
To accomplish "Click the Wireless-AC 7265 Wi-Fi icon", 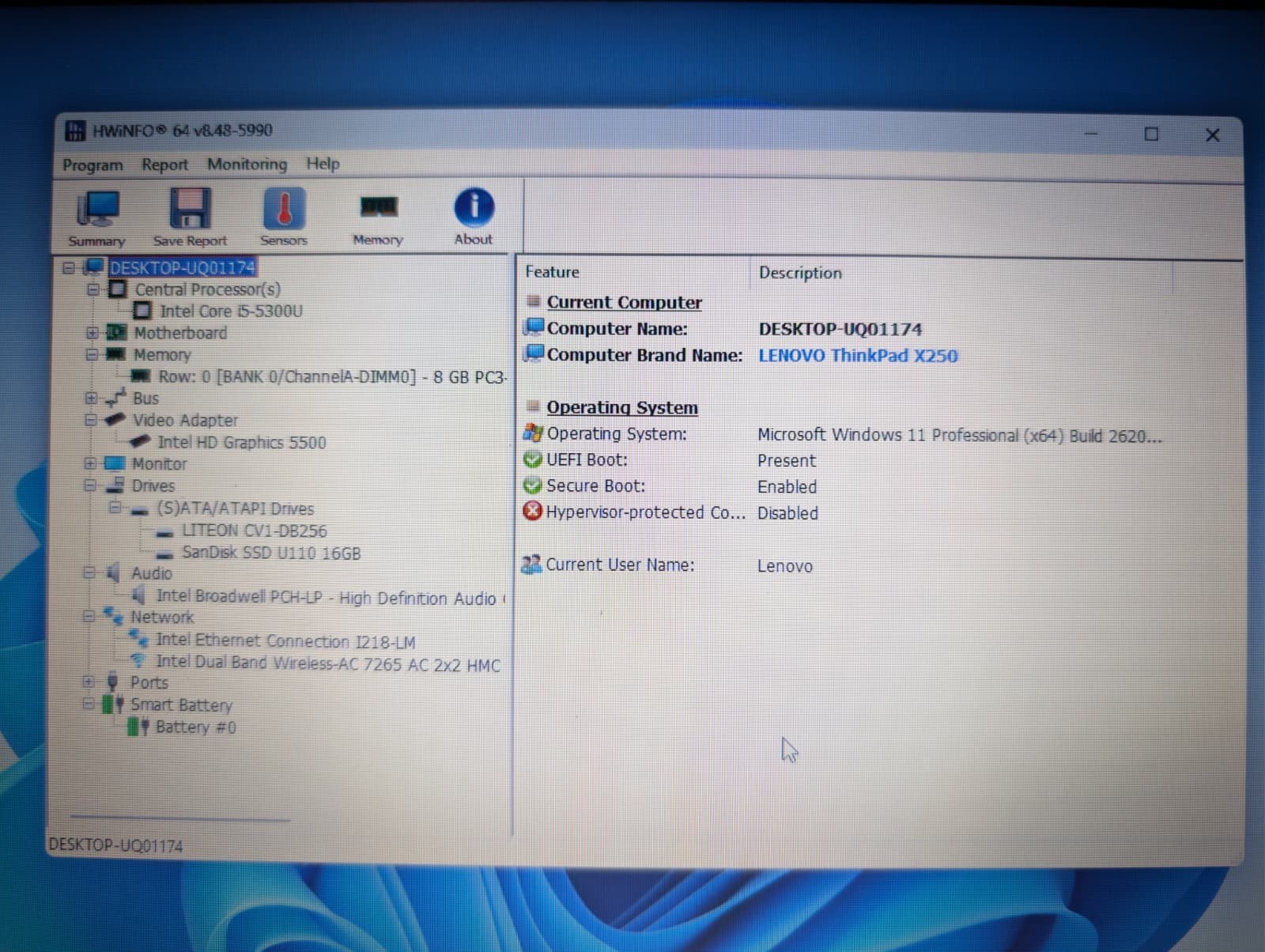I will click(x=138, y=661).
